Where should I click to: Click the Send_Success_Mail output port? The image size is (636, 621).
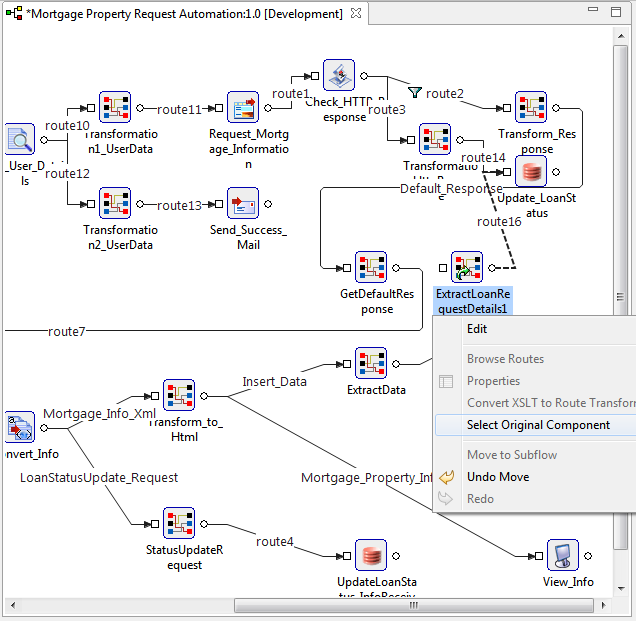[268, 204]
